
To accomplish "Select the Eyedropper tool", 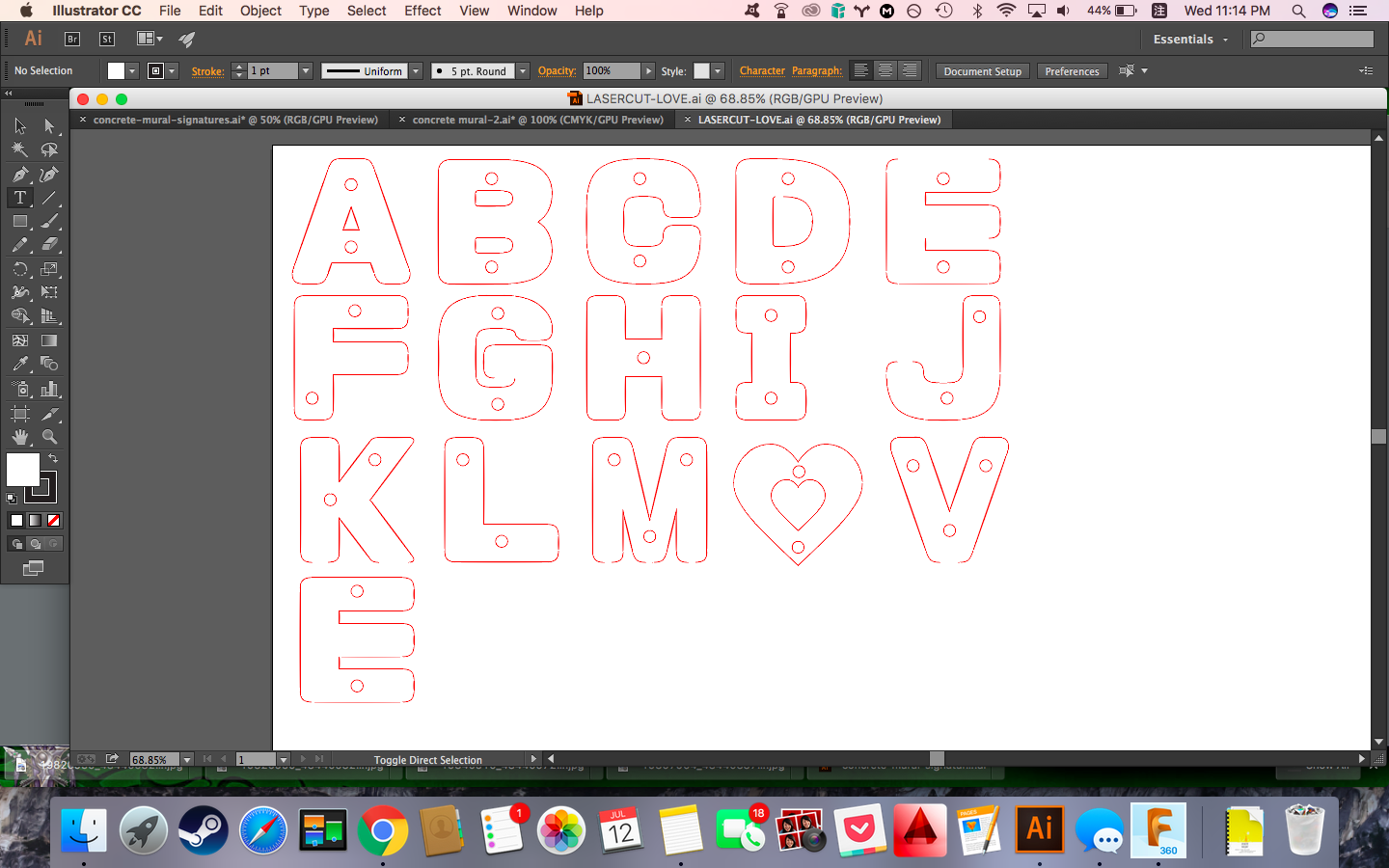I will pos(20,364).
